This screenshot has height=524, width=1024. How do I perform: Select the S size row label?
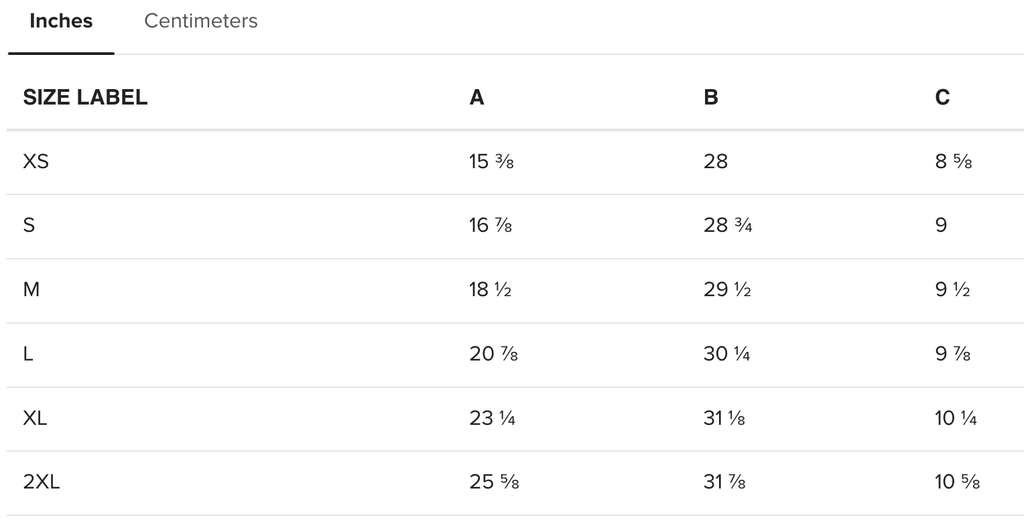pyautogui.click(x=29, y=225)
